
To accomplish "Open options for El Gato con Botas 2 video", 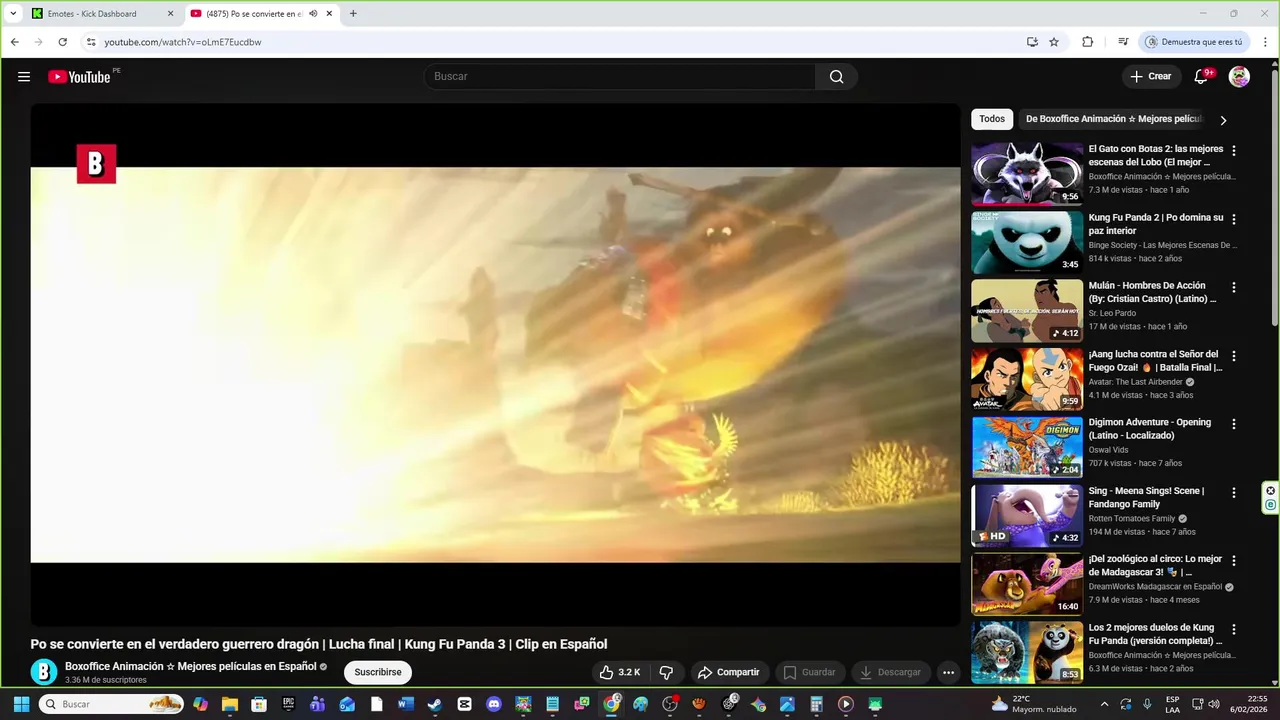I will click(x=1234, y=151).
